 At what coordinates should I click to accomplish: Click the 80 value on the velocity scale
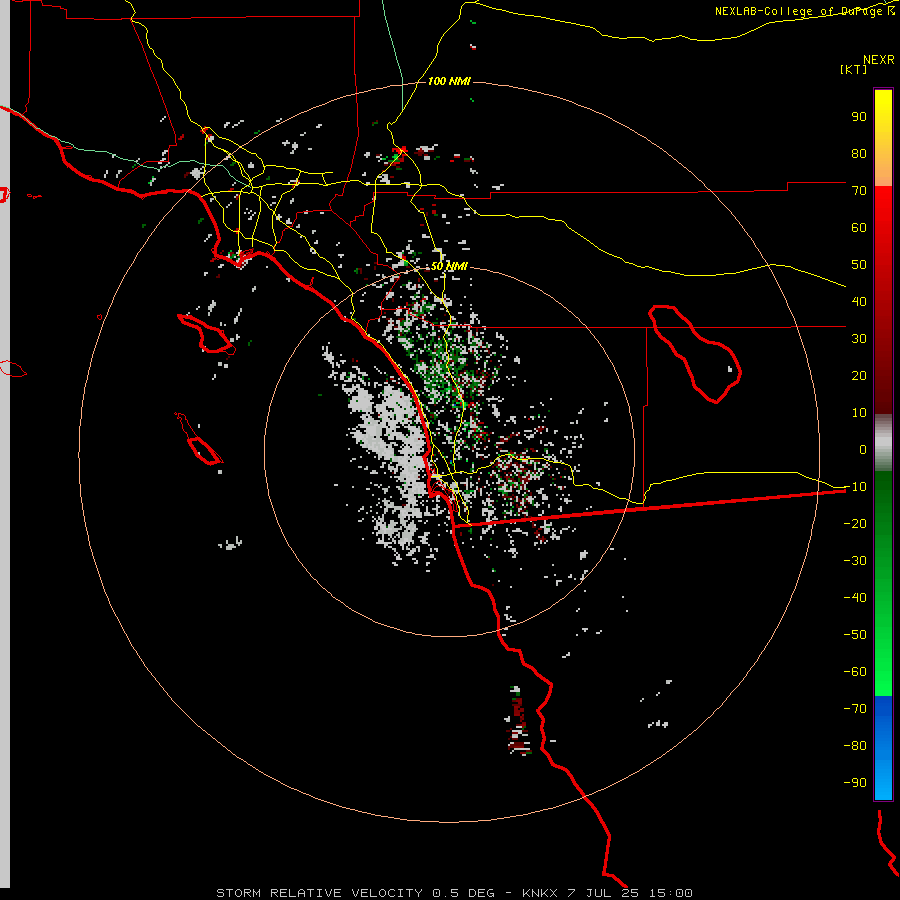pos(859,154)
